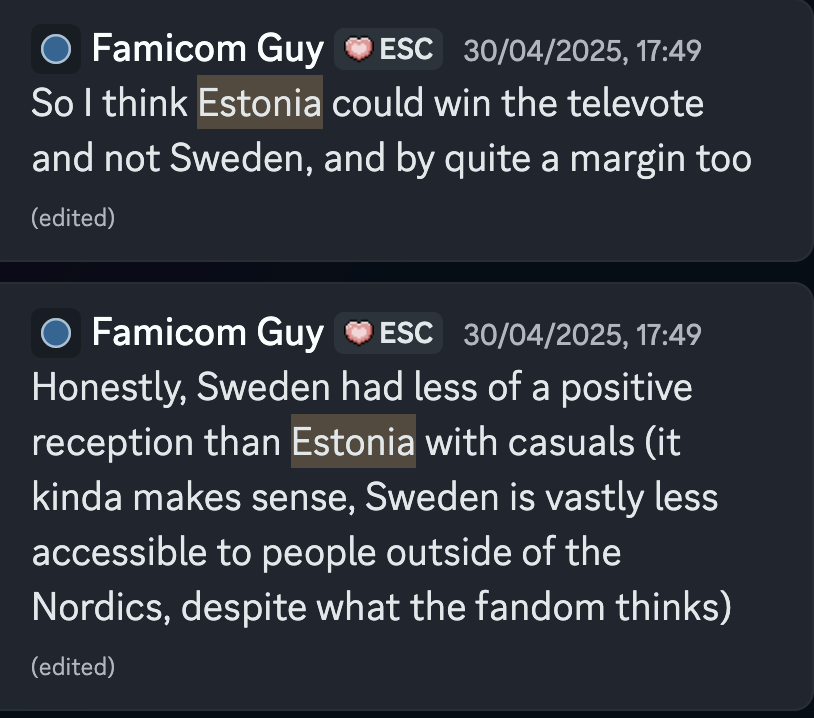Select the Famicom Guy username above 'Honestly, Sweden'
The width and height of the screenshot is (814, 718).
[208, 332]
